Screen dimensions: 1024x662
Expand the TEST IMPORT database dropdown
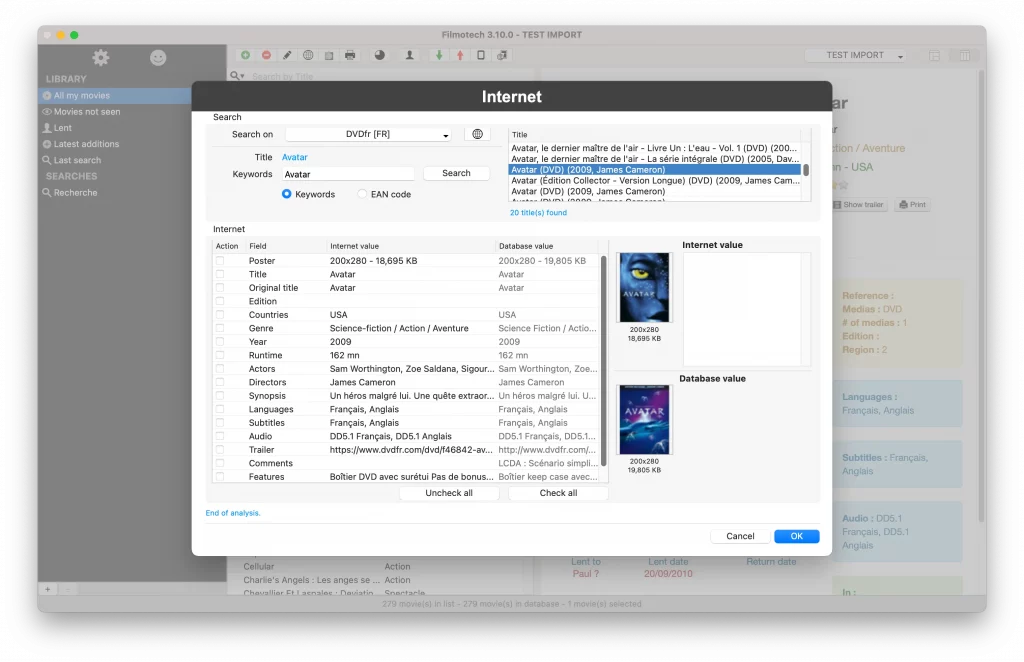(855, 56)
